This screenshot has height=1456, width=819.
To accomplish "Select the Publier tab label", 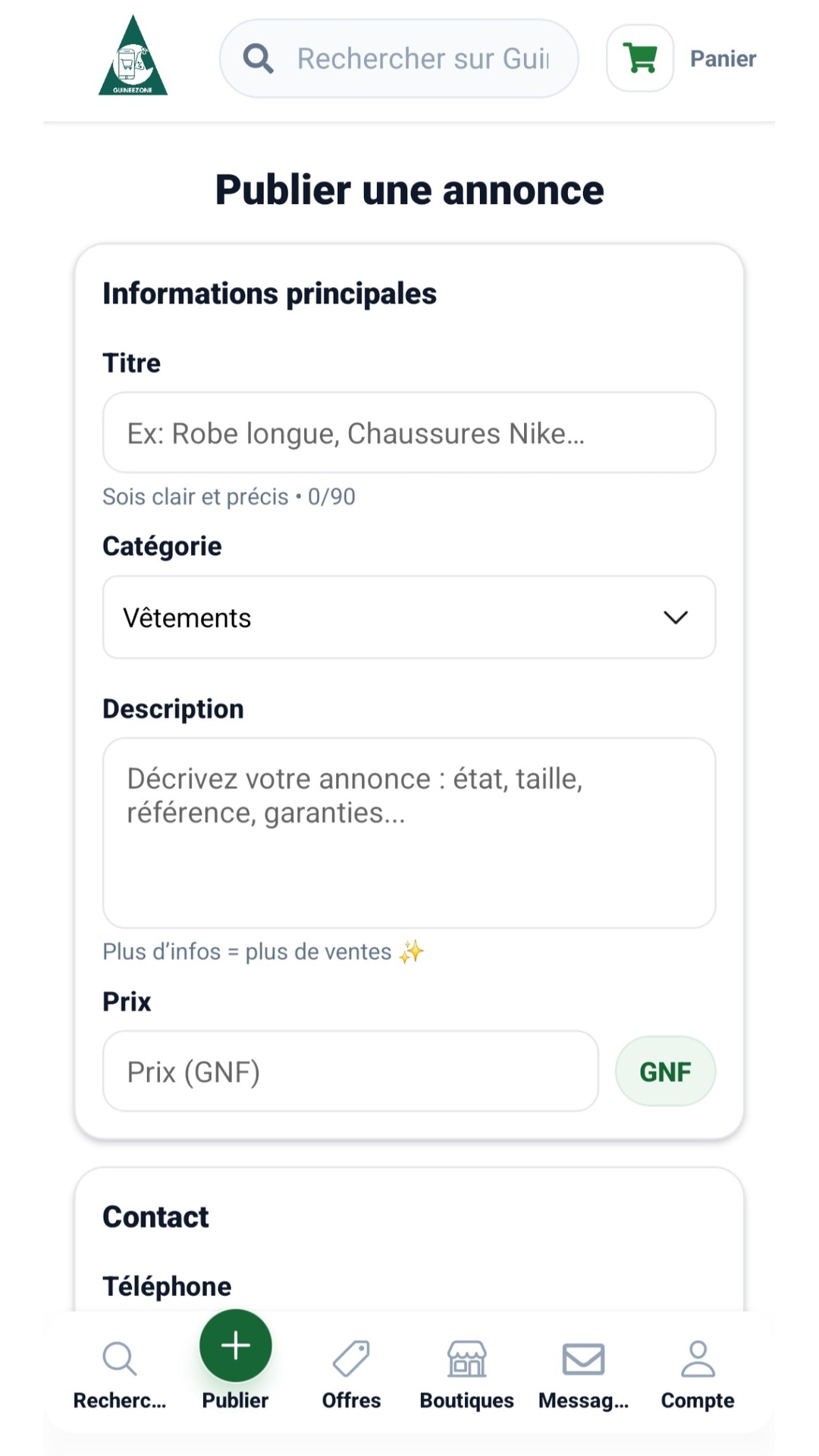I will 235,1401.
